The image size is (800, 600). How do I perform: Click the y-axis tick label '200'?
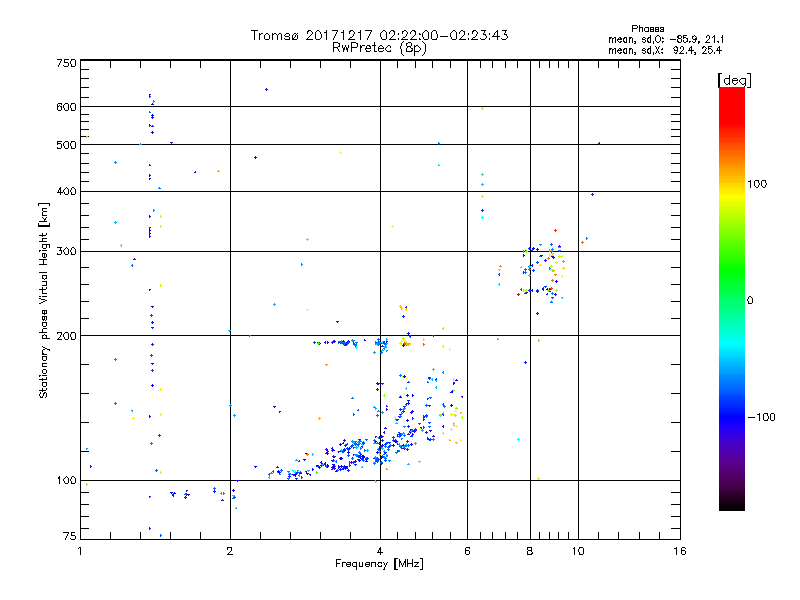[66, 336]
